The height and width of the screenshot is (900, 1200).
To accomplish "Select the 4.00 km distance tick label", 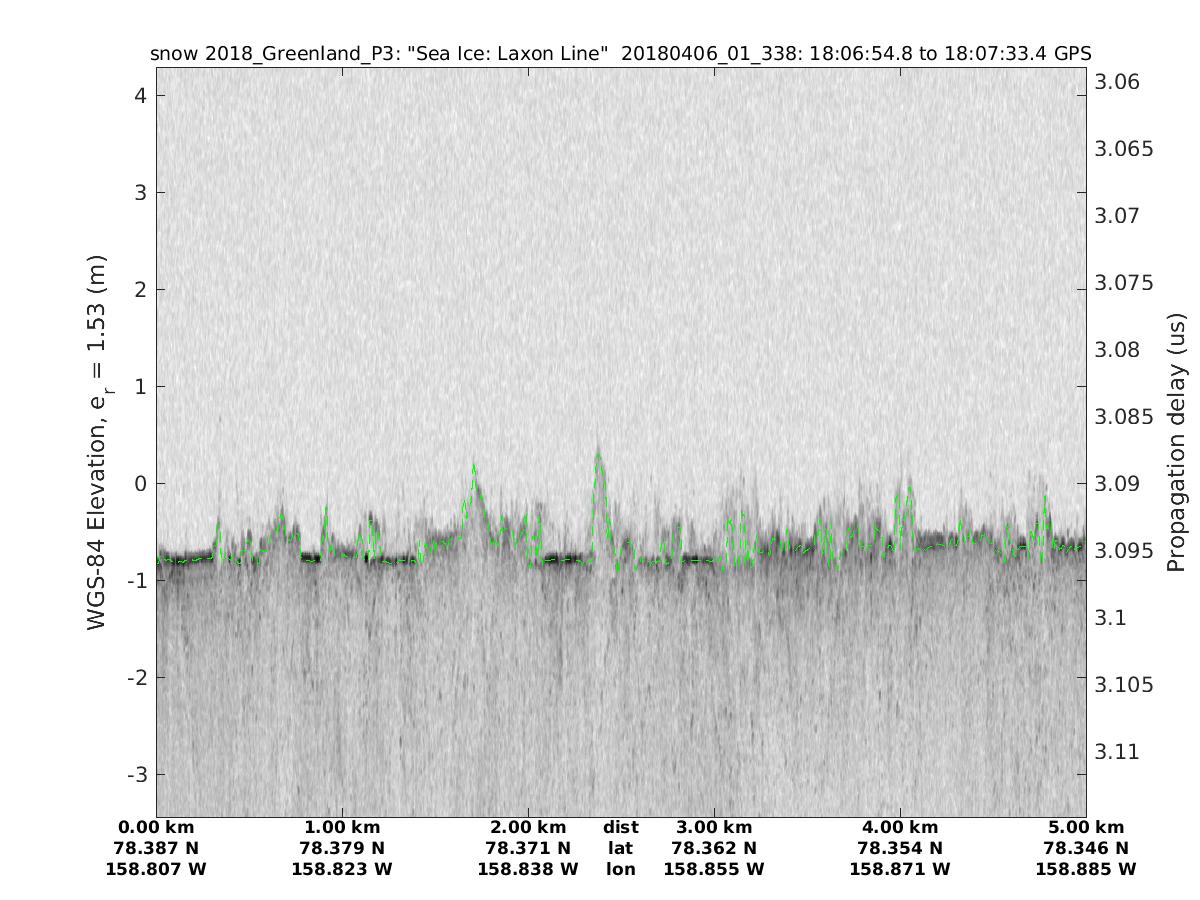I will point(900,828).
